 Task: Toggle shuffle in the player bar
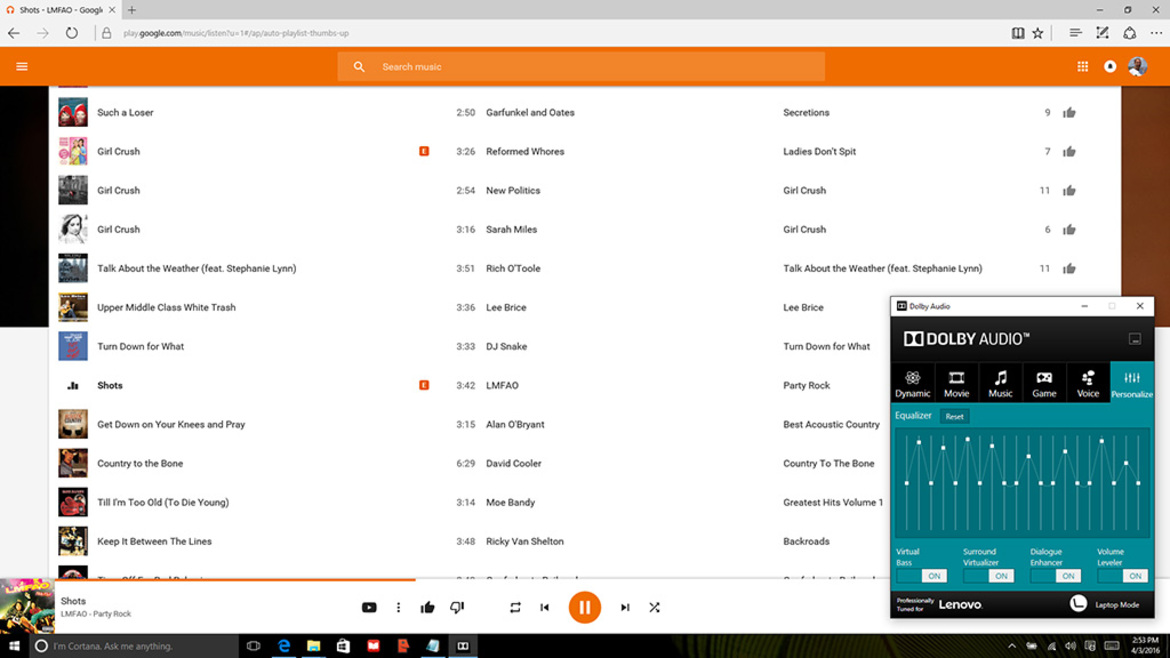[654, 607]
